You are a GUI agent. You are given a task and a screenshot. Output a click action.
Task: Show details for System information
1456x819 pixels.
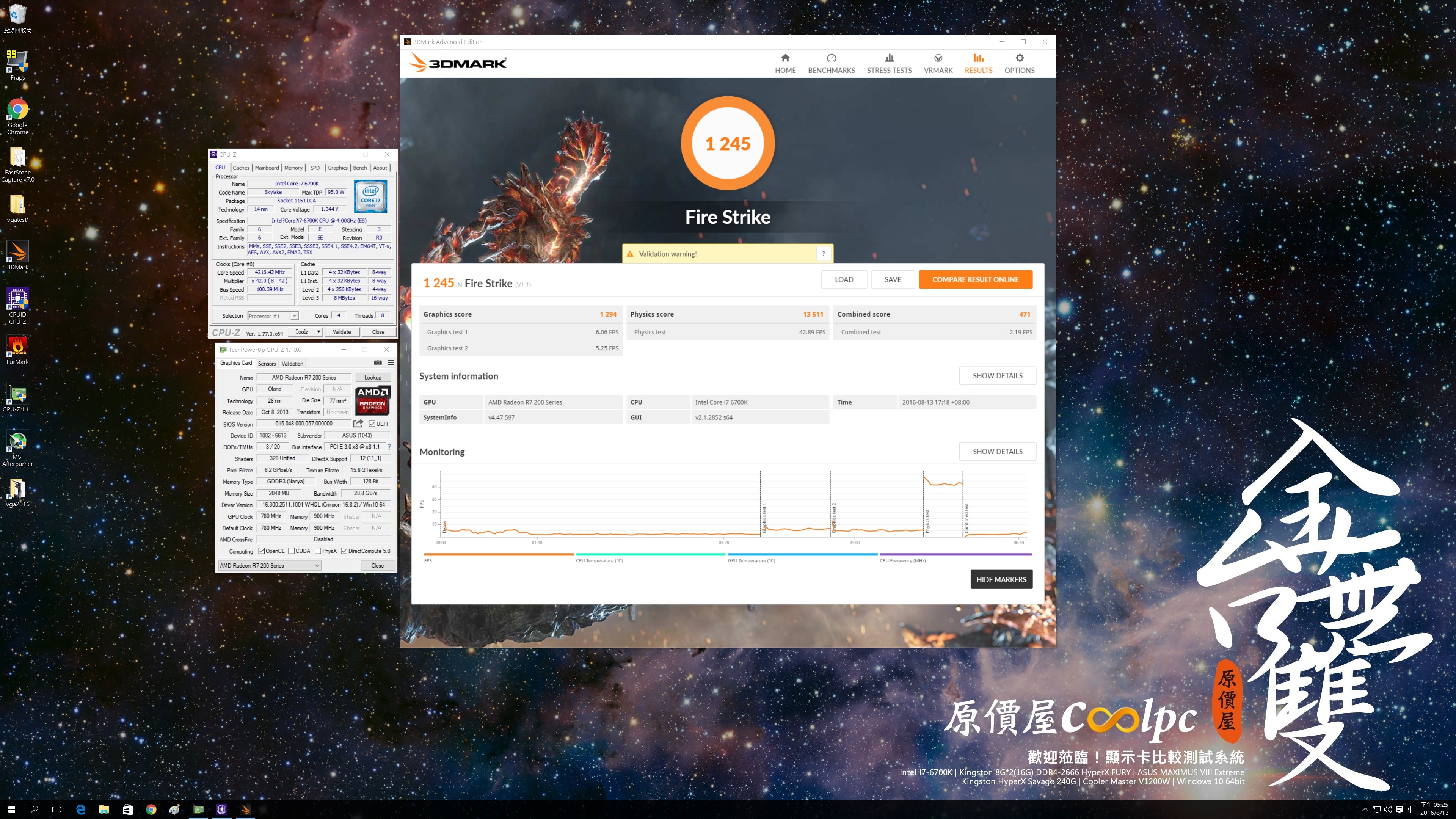pyautogui.click(x=998, y=376)
